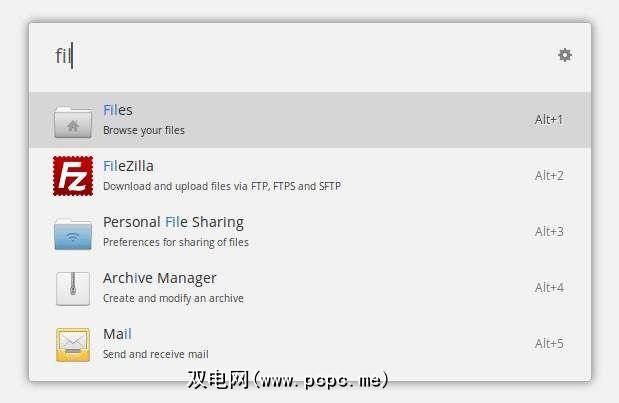Click the 'Browse your files' description
Viewport: 619px width, 403px height.
tap(144, 130)
